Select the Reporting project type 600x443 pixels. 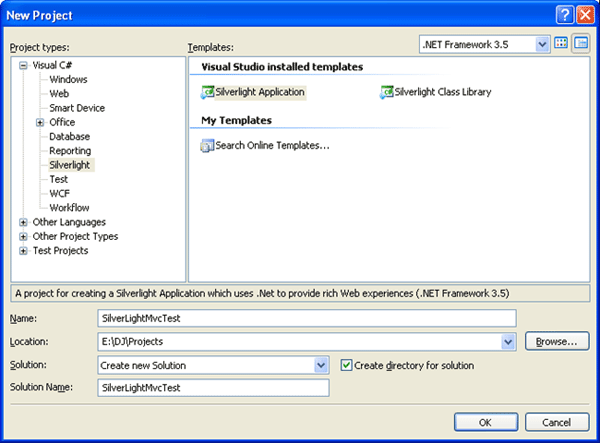[x=70, y=151]
